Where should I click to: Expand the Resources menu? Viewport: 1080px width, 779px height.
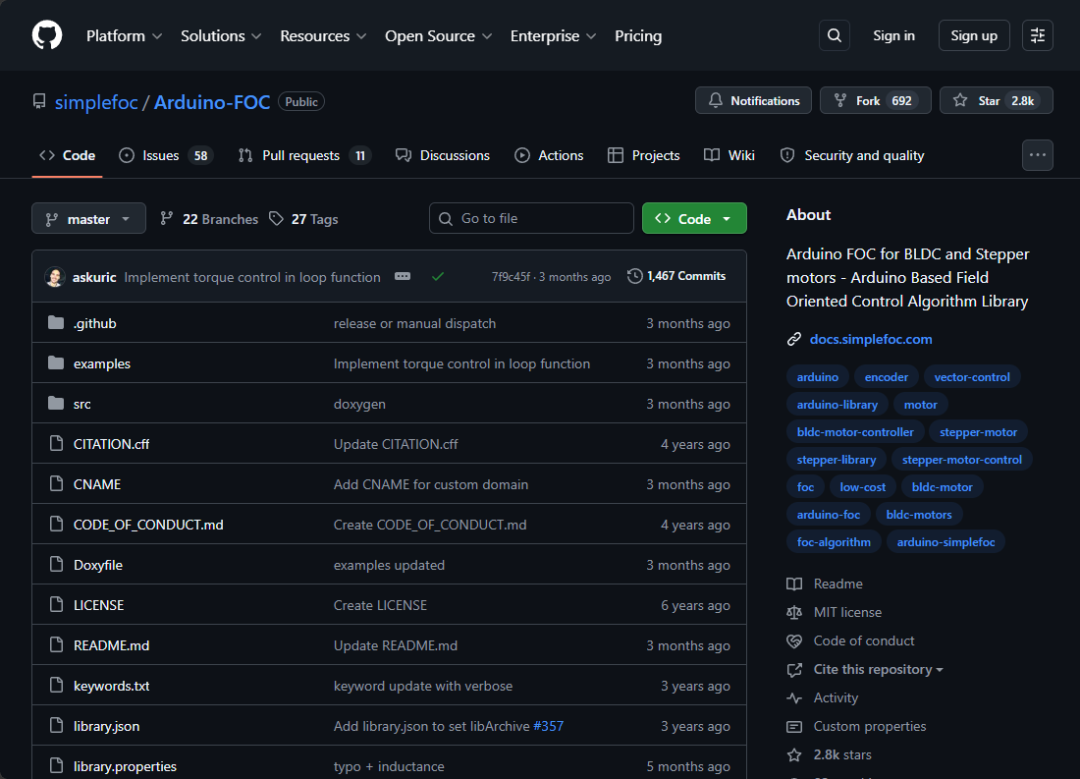(323, 36)
